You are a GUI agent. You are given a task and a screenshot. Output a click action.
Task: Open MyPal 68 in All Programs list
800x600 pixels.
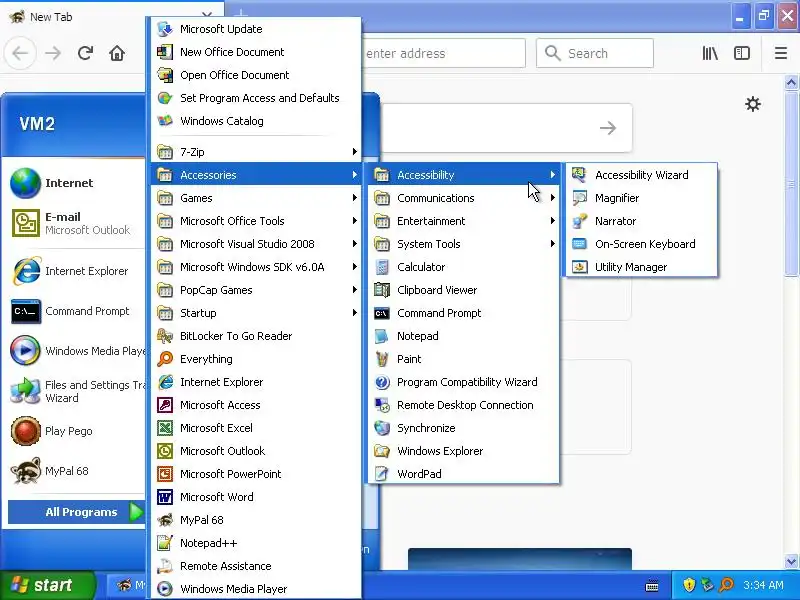(x=256, y=520)
